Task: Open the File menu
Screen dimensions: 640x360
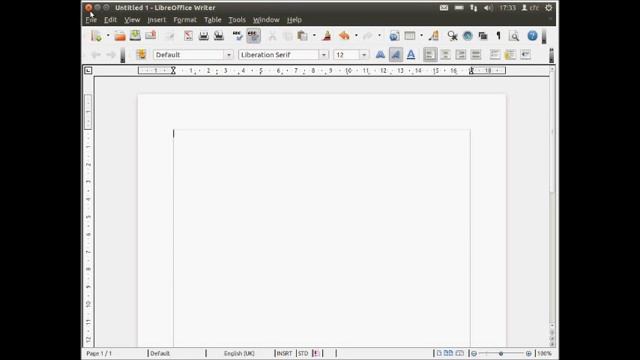Action: (x=91, y=20)
